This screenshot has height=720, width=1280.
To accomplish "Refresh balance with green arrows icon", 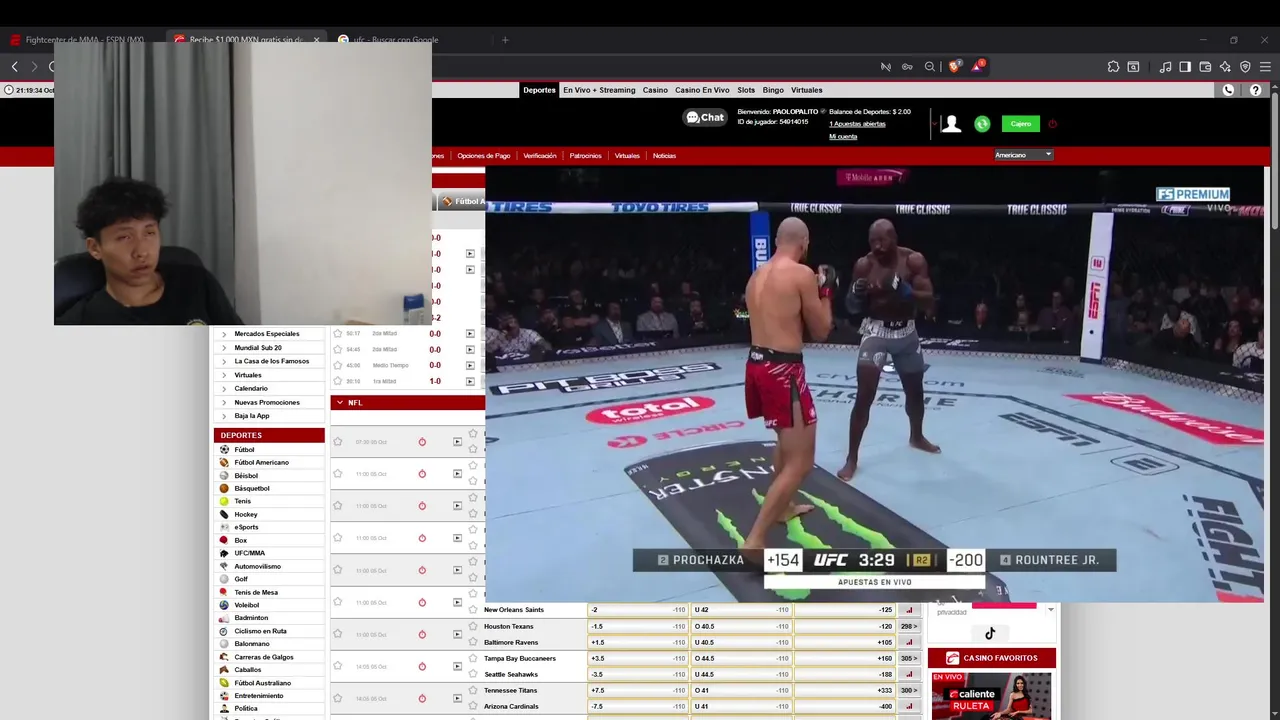I will (x=982, y=124).
